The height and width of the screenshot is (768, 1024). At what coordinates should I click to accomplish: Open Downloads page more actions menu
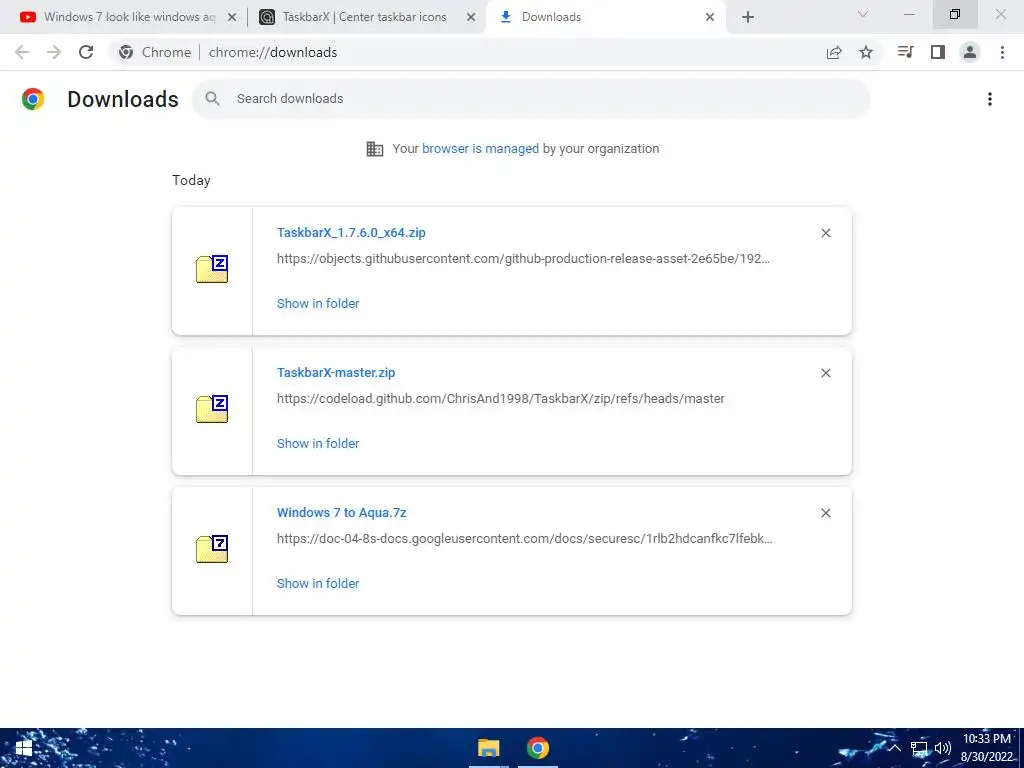(x=990, y=99)
